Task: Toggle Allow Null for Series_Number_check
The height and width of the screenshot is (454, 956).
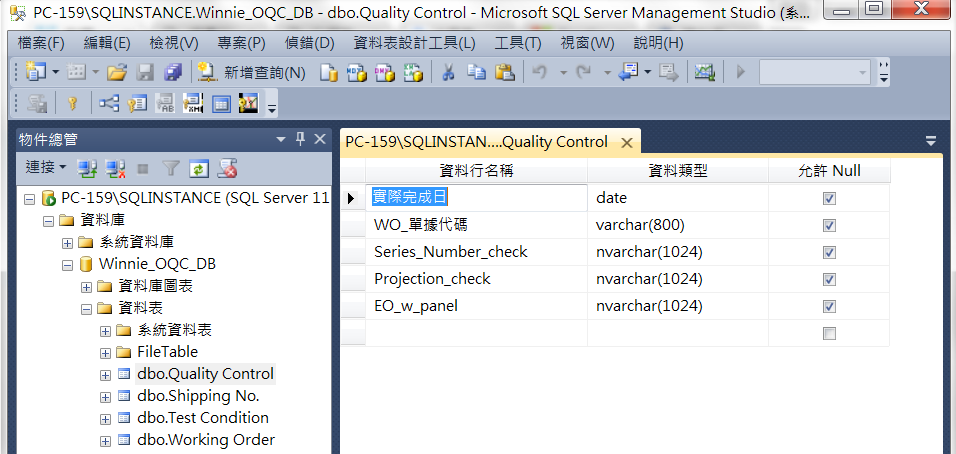Action: (829, 252)
